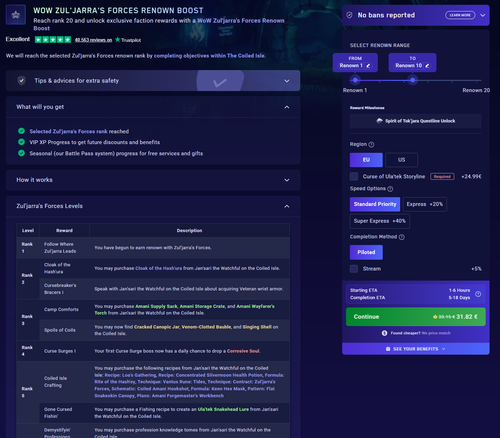Click the Completion Method help icon
The height and width of the screenshot is (438, 500).
pos(402,237)
